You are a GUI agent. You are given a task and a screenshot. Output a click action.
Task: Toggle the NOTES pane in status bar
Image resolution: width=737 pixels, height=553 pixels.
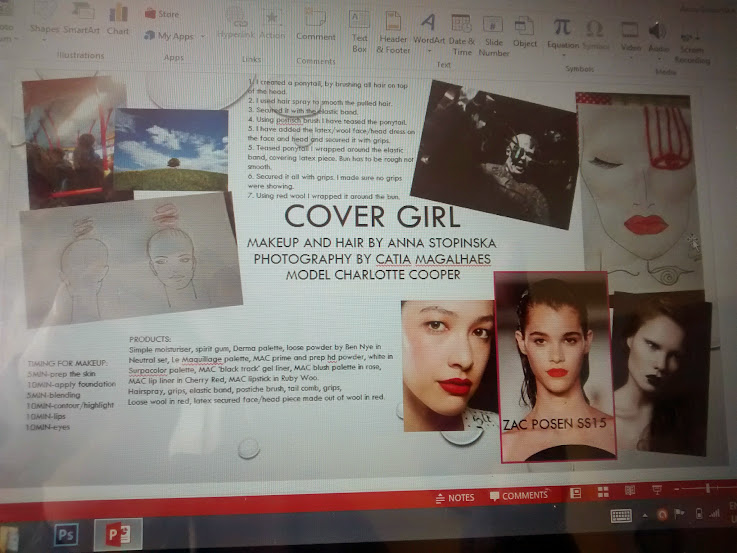[455, 496]
